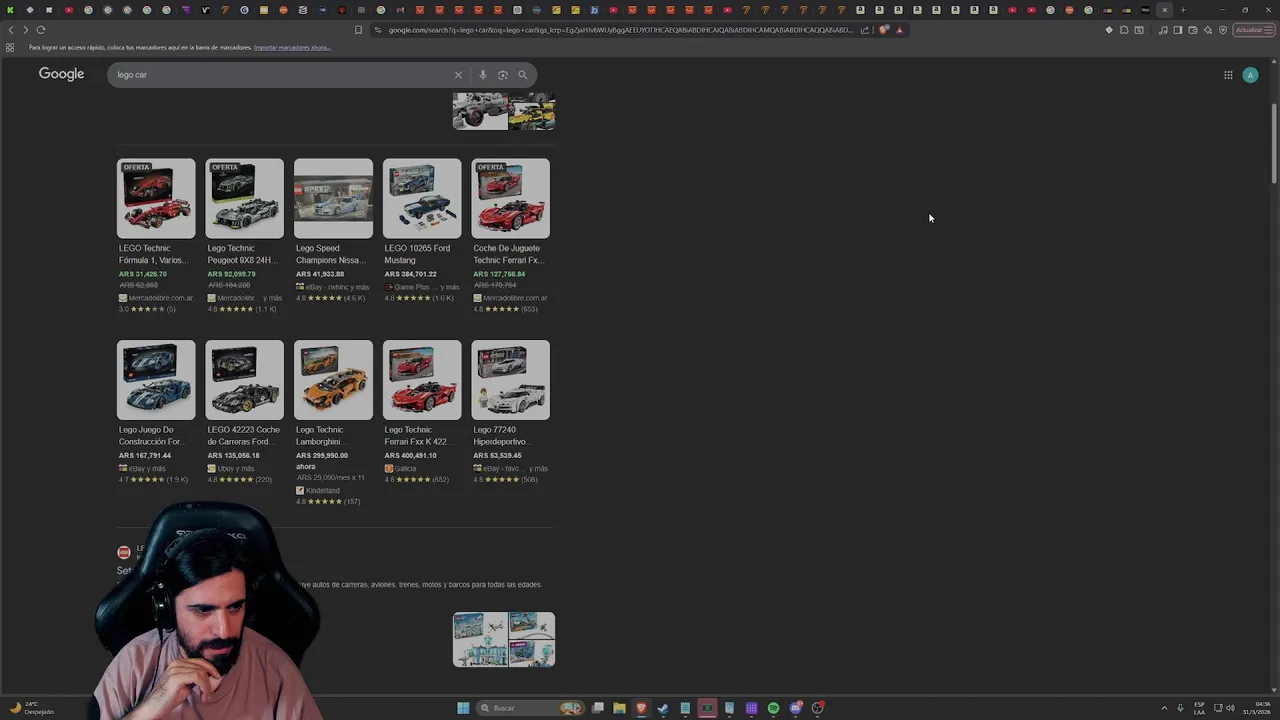The height and width of the screenshot is (720, 1280).
Task: Open the bookmarks apps grid icon
Action: 10,48
